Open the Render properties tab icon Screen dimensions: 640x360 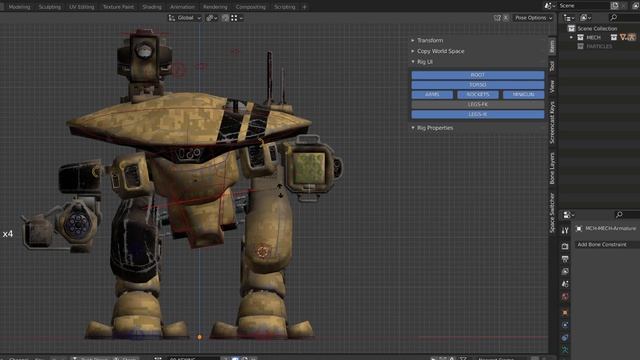[x=565, y=246]
